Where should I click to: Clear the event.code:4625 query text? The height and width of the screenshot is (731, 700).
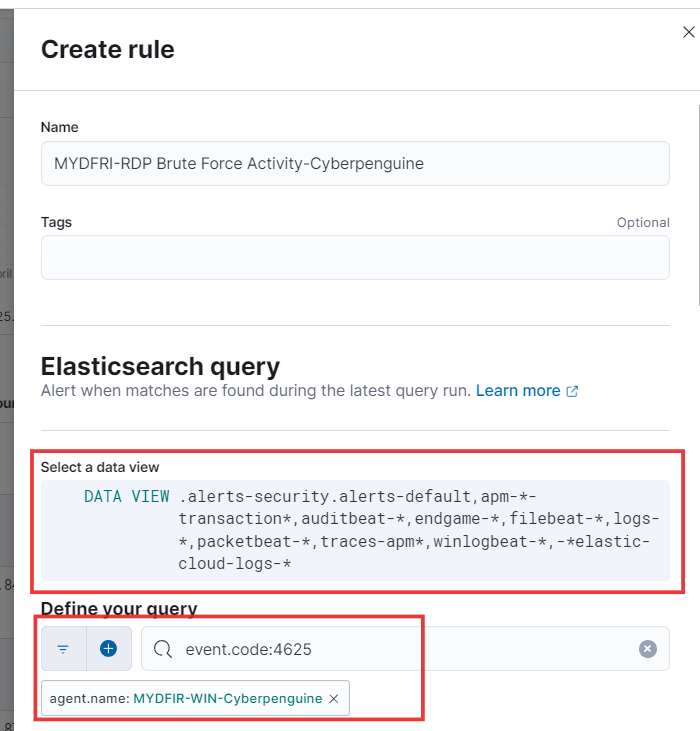point(647,649)
